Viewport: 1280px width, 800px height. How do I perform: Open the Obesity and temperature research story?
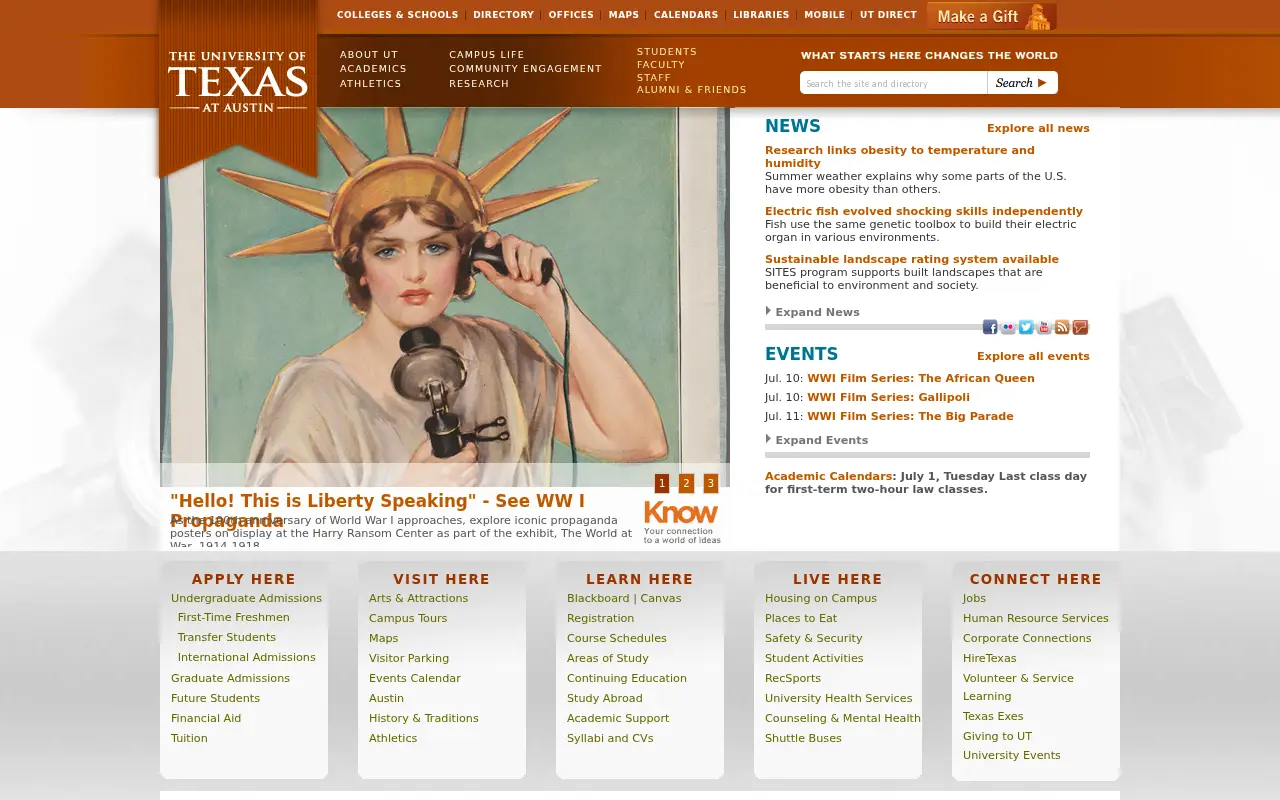pos(900,157)
